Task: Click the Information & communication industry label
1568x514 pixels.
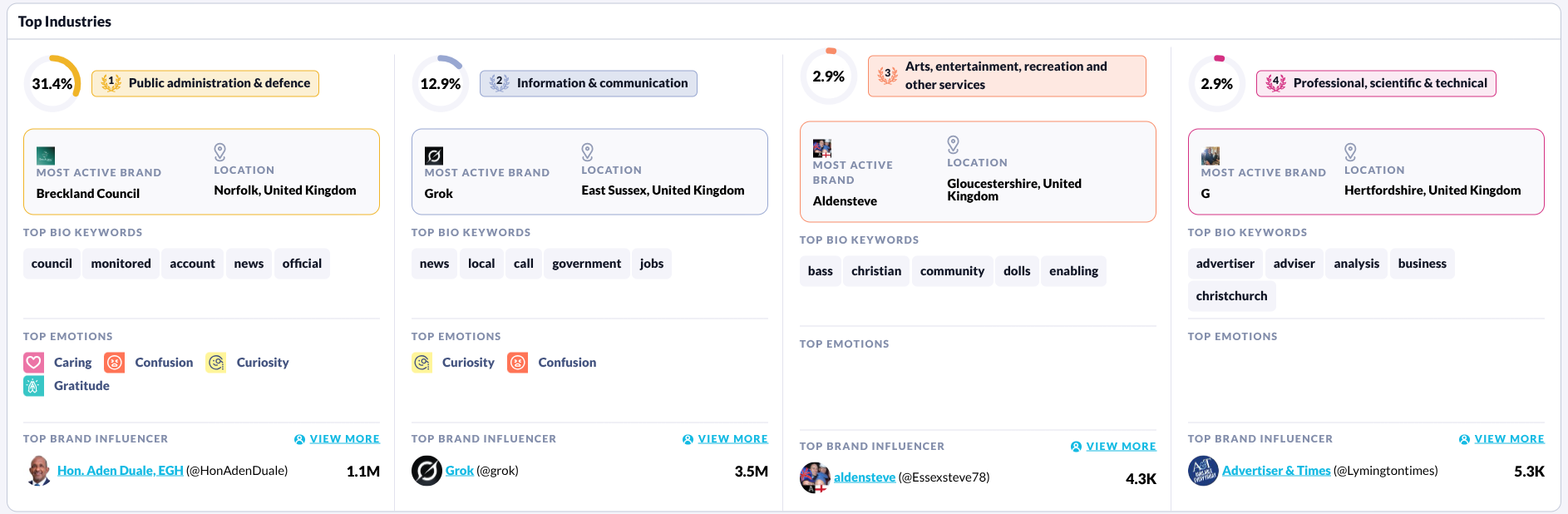Action: (x=602, y=83)
